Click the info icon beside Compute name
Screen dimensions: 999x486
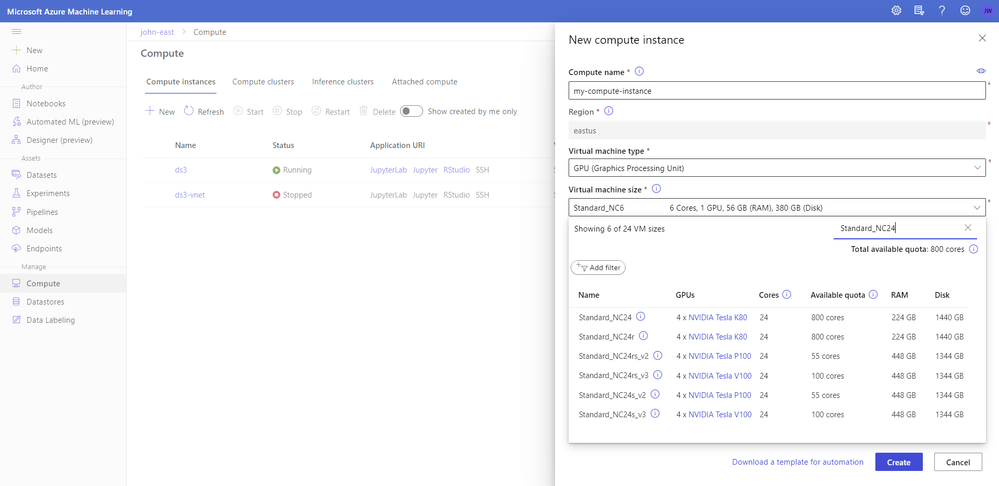click(x=640, y=71)
